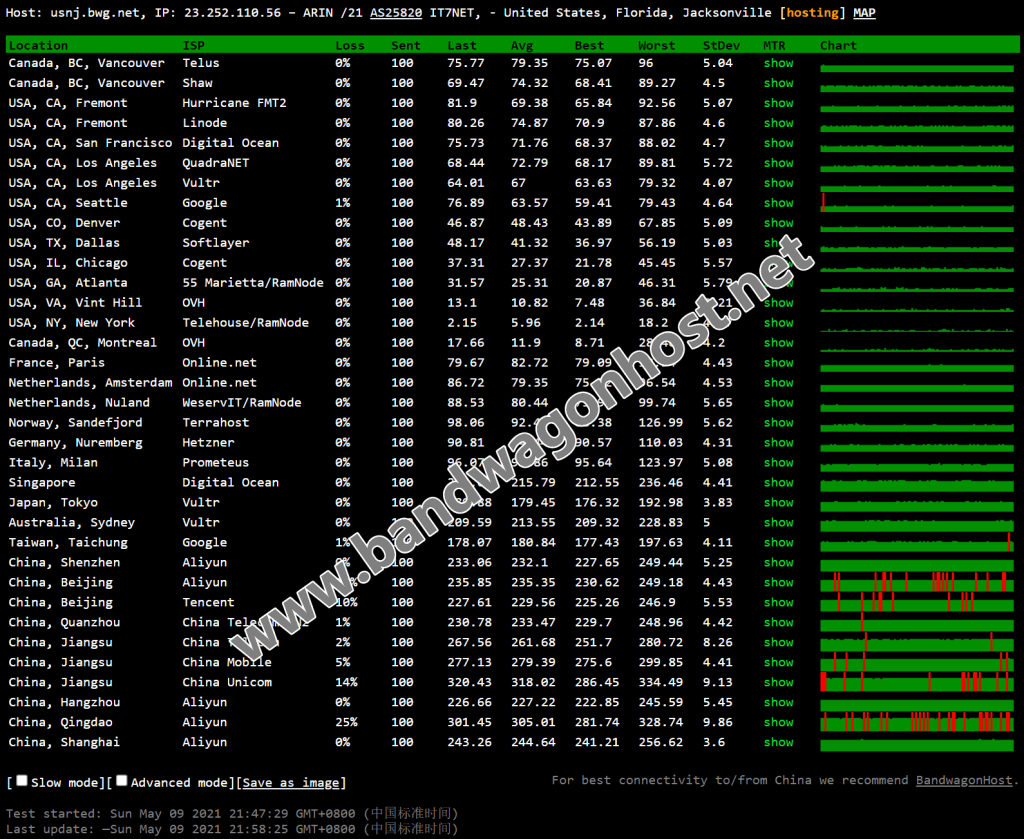This screenshot has width=1024, height=839.
Task: Show MTR for New York Telehouse/RamNode row
Action: coord(778,323)
